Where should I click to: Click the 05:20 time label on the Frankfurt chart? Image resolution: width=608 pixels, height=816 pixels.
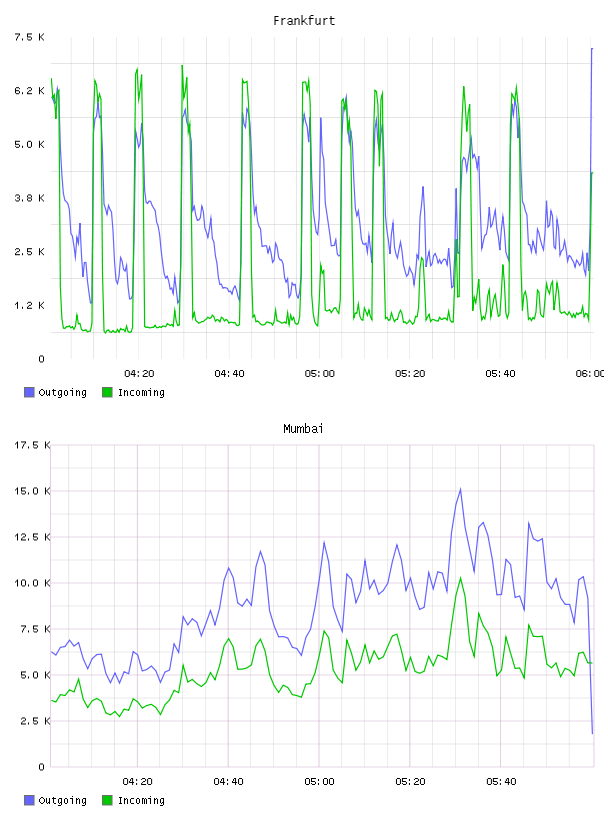410,373
